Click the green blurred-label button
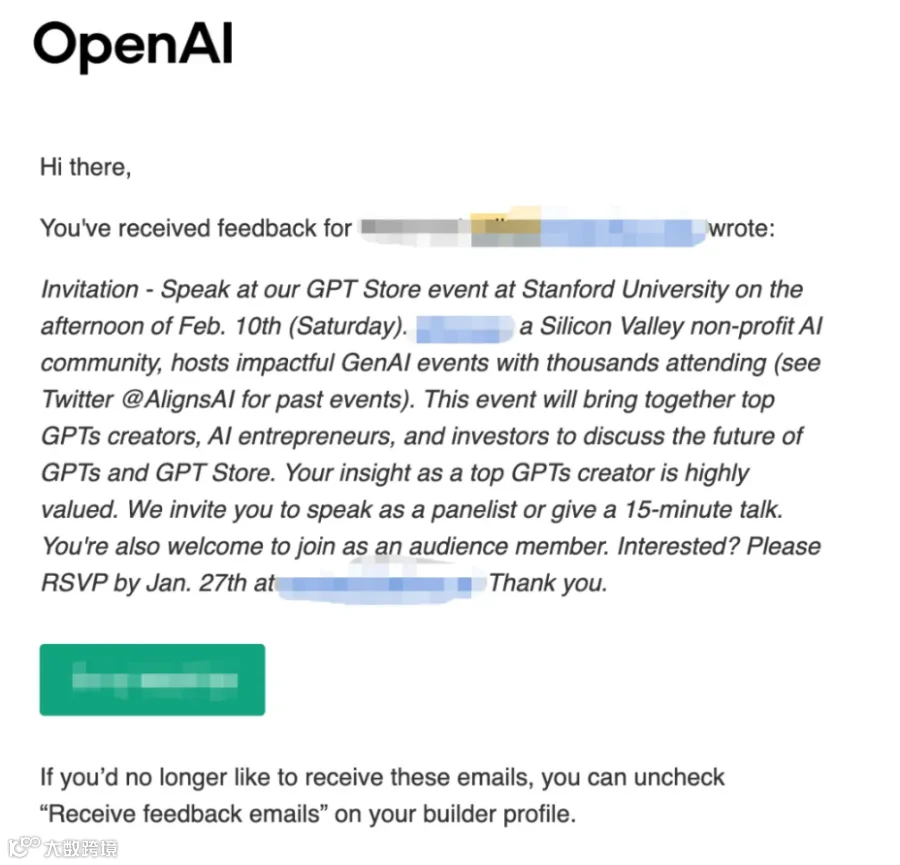900x865 pixels. point(152,680)
